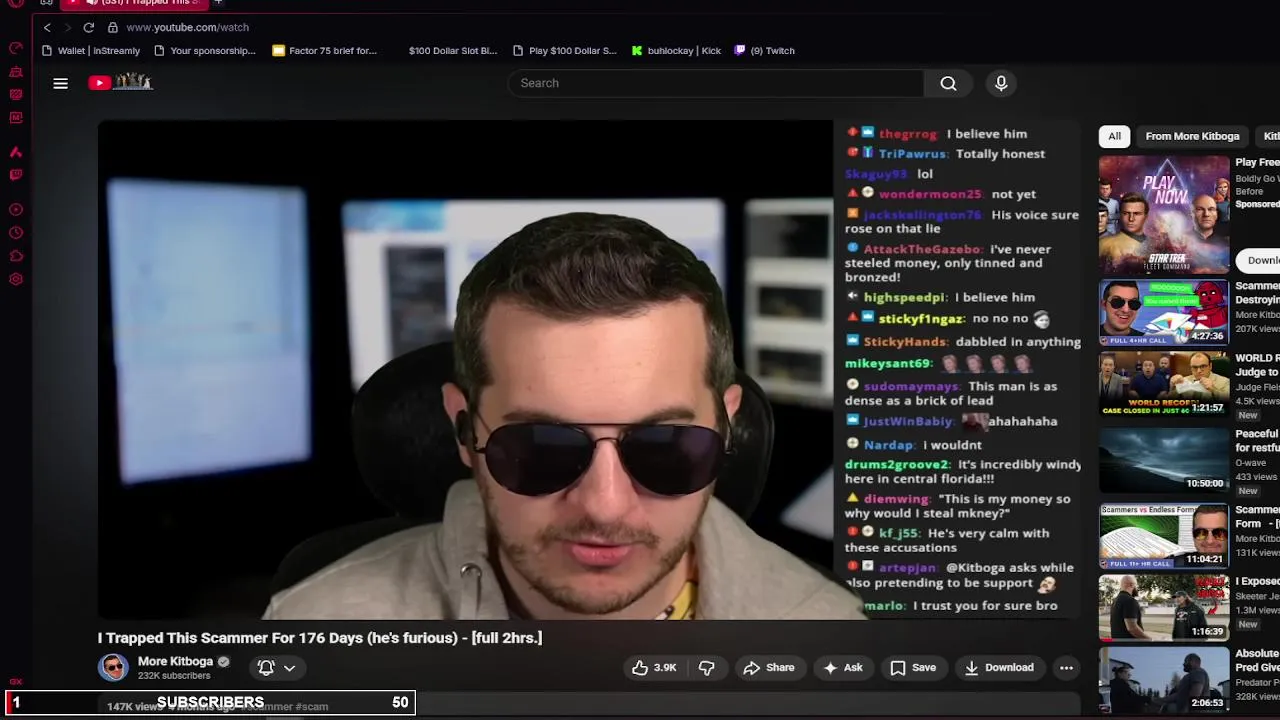The height and width of the screenshot is (720, 1280).
Task: Click the More Kitboga channel name
Action: coord(175,661)
